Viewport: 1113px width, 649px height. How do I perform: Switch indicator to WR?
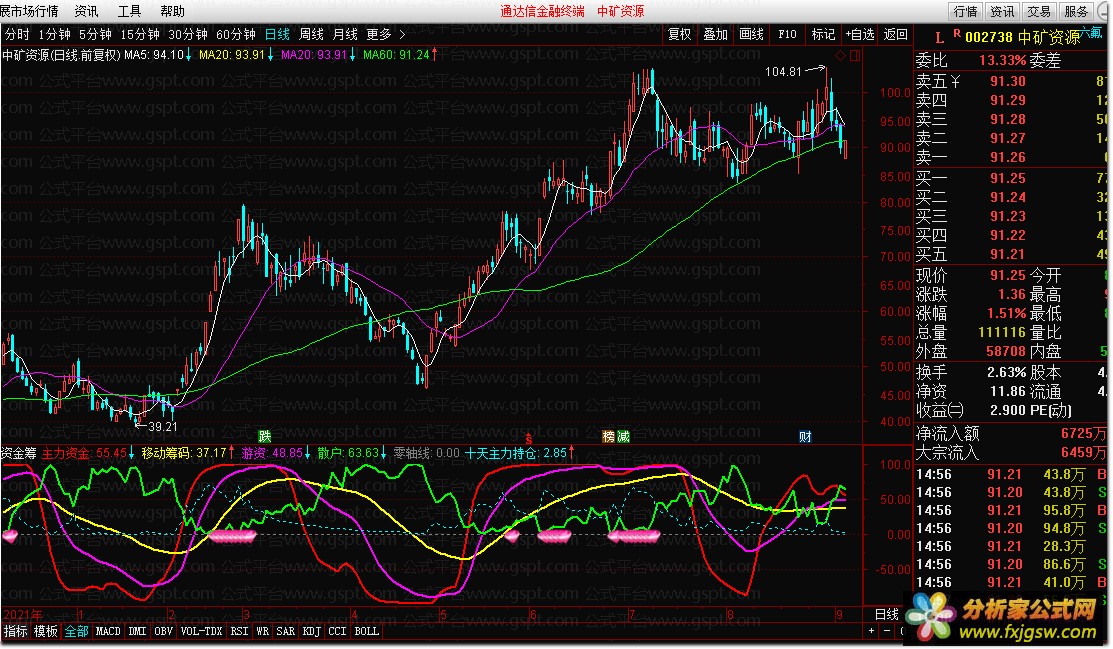coord(263,631)
